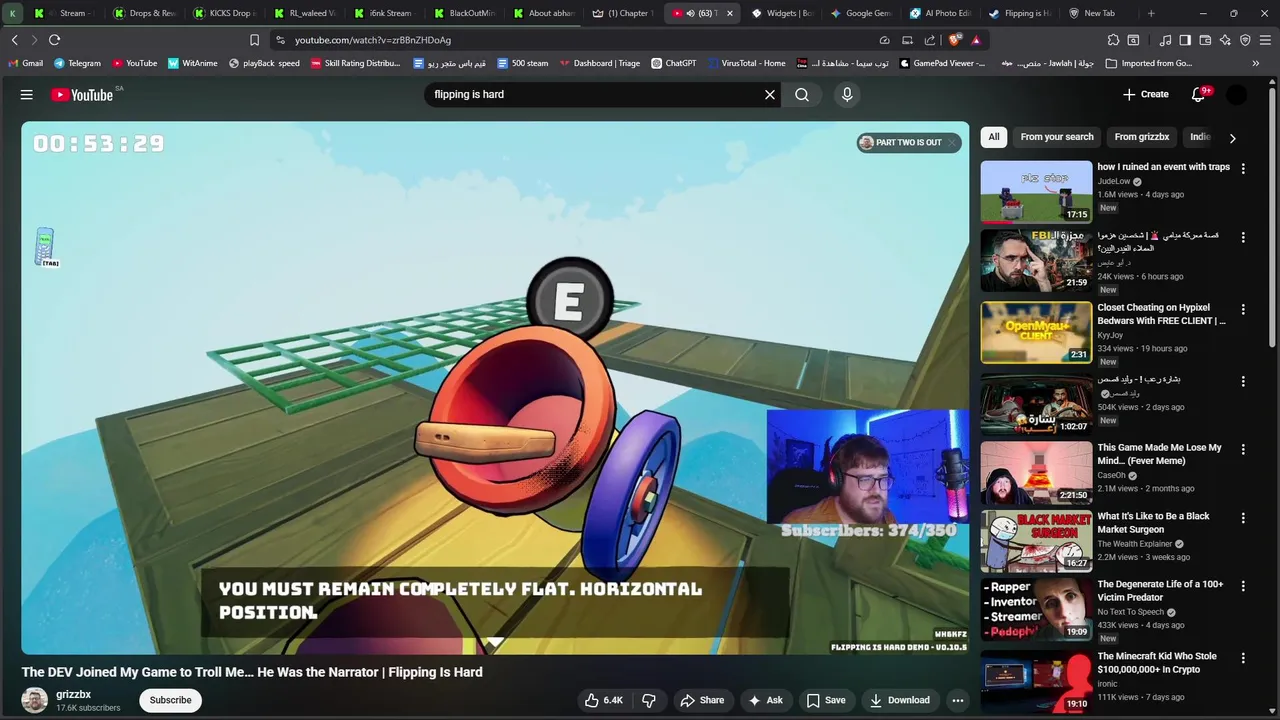
Task: Open the grizzbx channel name link
Action: click(74, 694)
